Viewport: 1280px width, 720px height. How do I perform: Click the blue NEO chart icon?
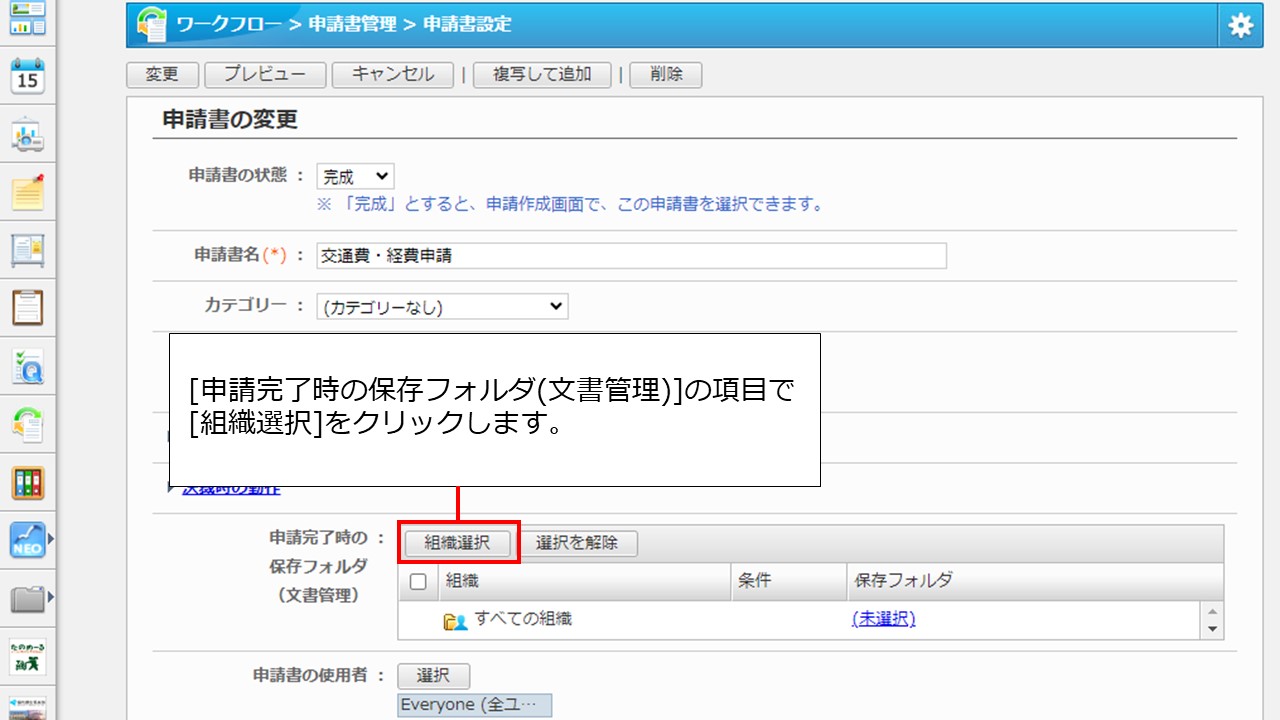[27, 540]
